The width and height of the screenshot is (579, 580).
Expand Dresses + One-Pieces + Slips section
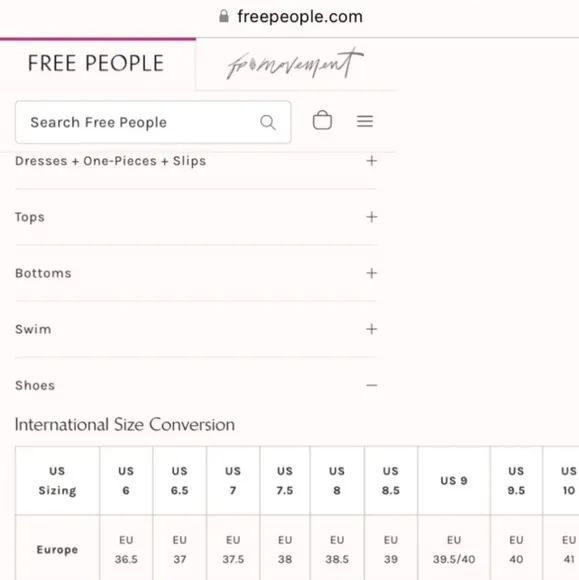coord(196,161)
